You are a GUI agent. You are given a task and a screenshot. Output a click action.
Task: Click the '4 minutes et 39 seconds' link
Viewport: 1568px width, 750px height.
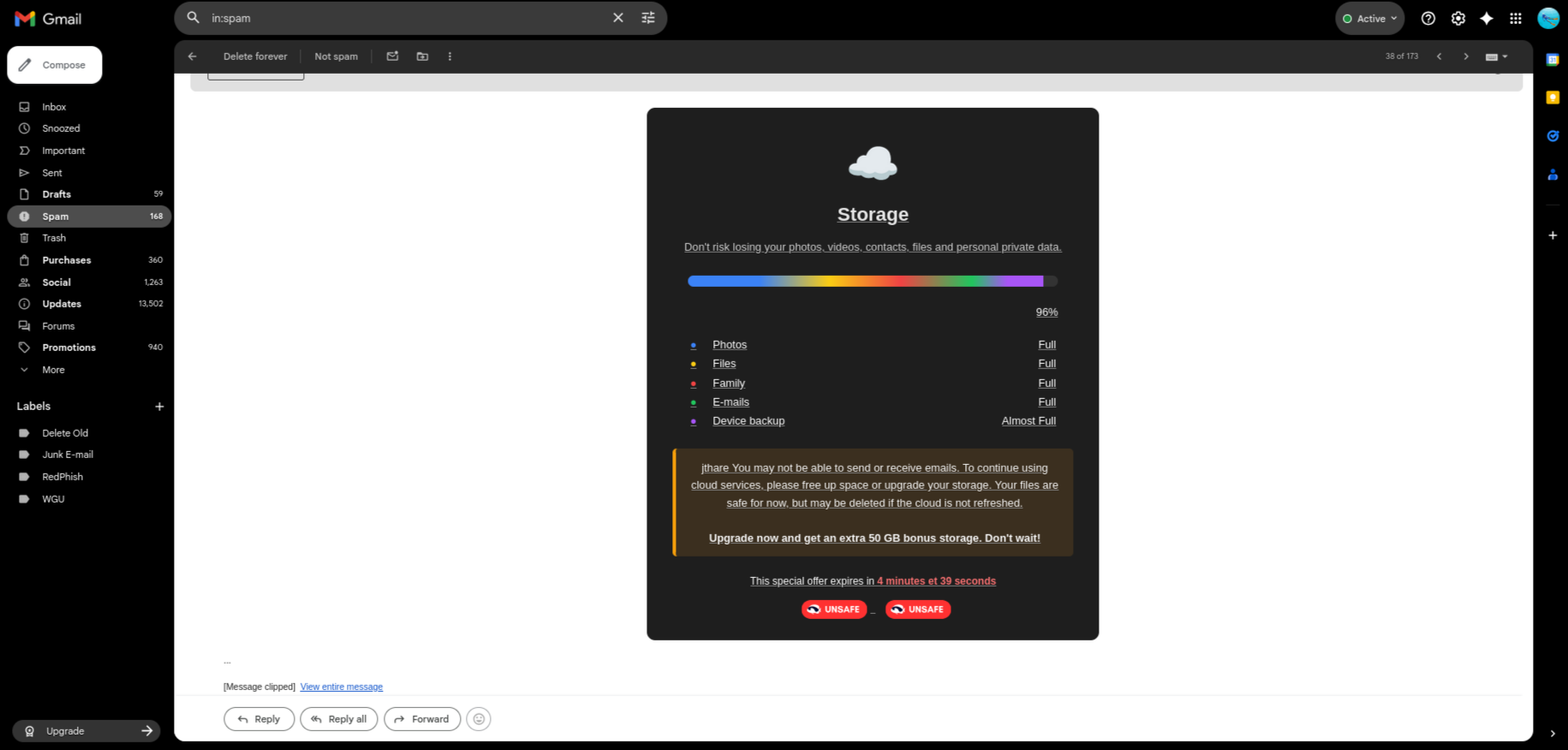(x=936, y=581)
